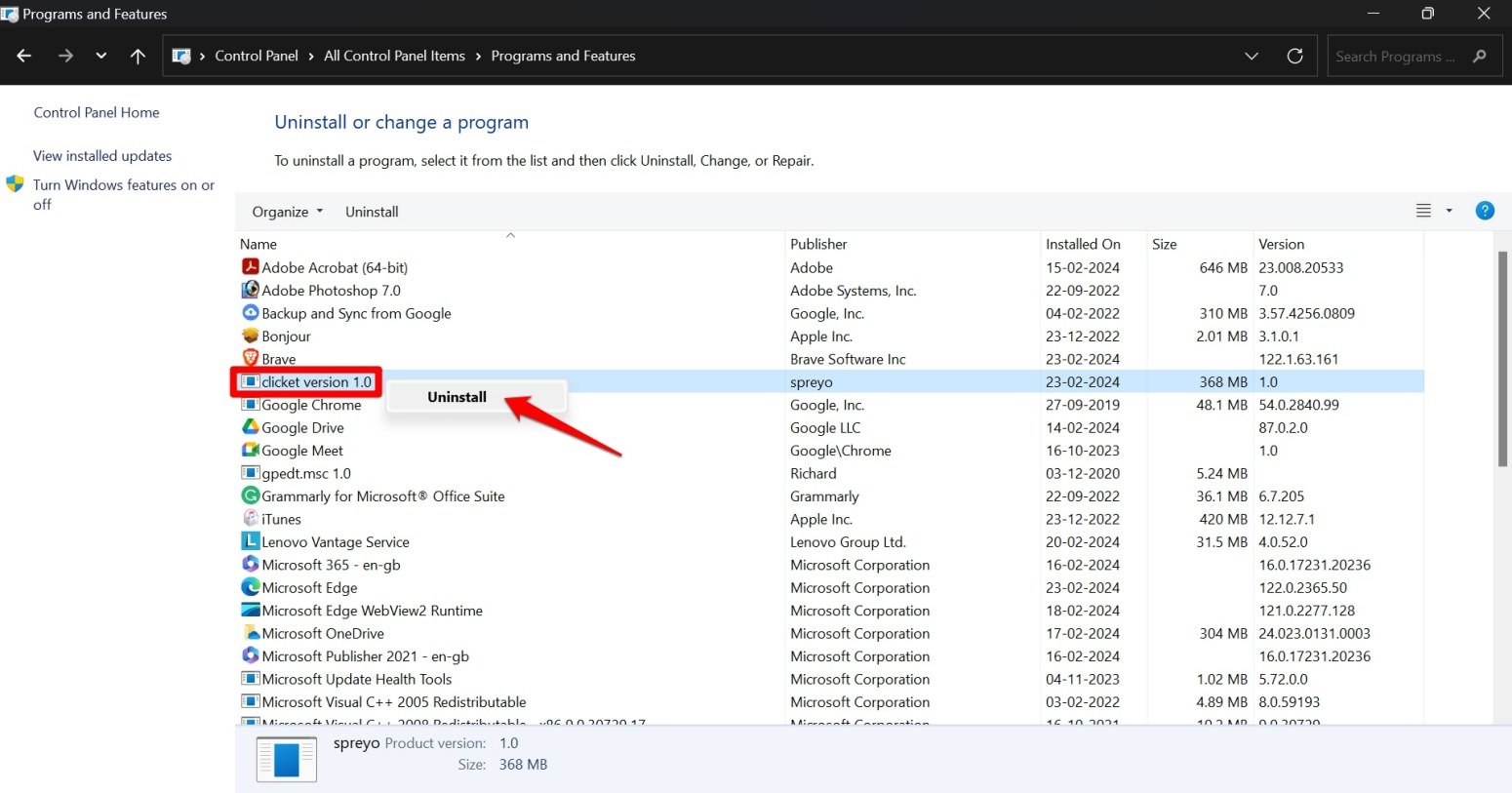Viewport: 1512px width, 793px height.
Task: Open View installed updates link
Action: [x=102, y=156]
